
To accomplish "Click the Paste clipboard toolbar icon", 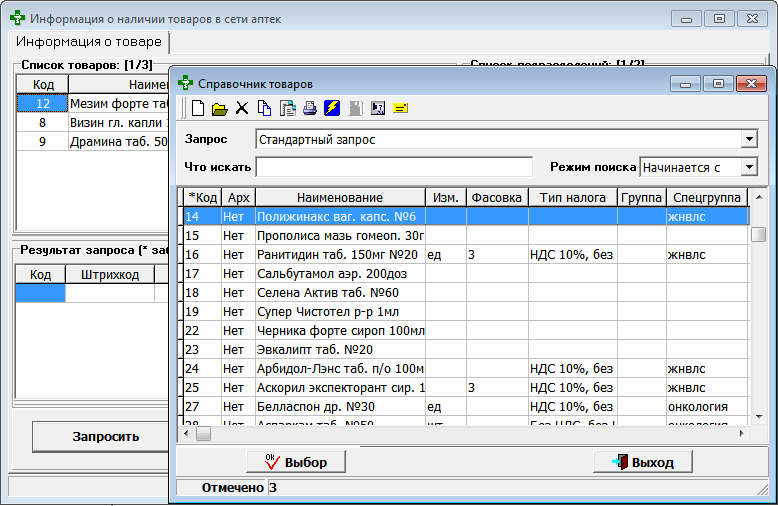I will [x=287, y=108].
